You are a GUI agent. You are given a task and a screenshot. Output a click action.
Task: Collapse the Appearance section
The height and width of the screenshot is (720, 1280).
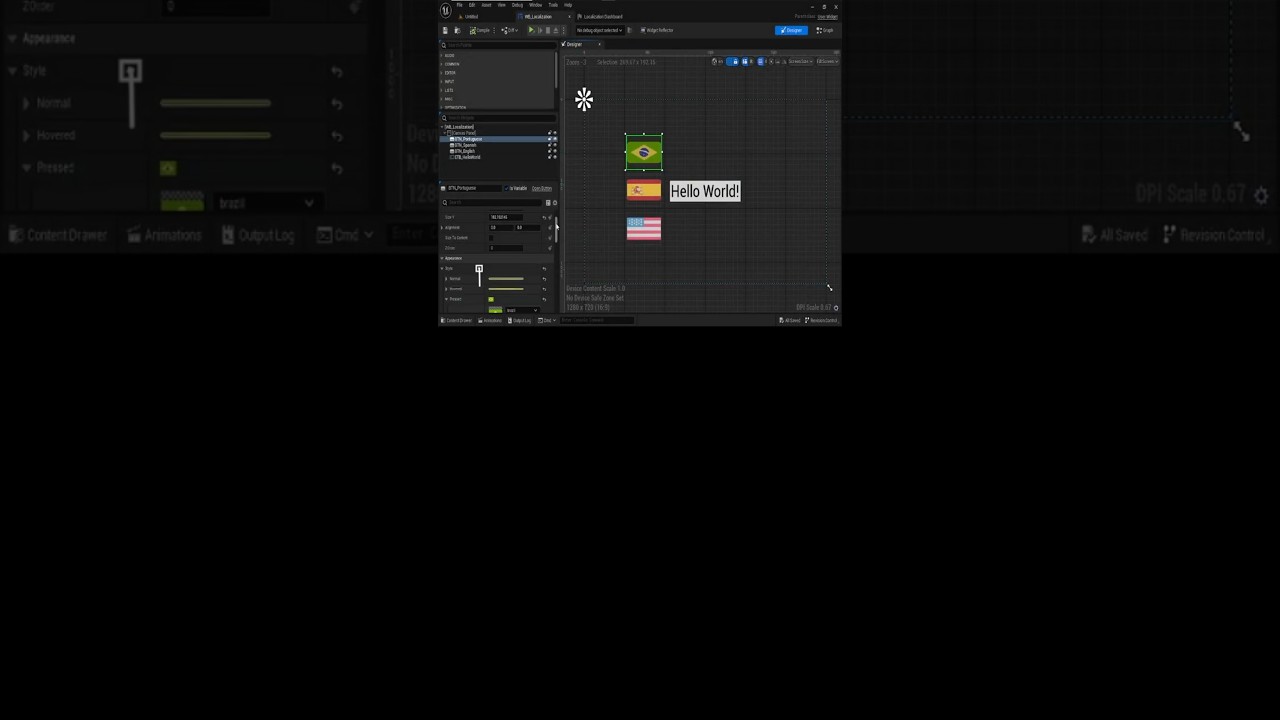tap(442, 258)
